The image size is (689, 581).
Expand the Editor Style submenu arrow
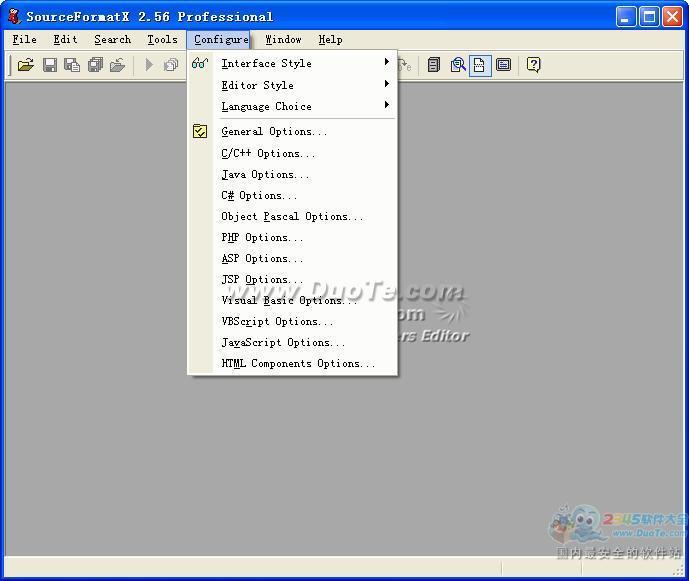tap(387, 84)
